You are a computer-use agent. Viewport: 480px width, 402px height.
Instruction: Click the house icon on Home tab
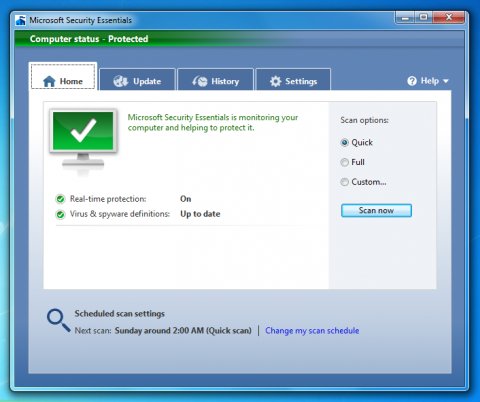(49, 81)
